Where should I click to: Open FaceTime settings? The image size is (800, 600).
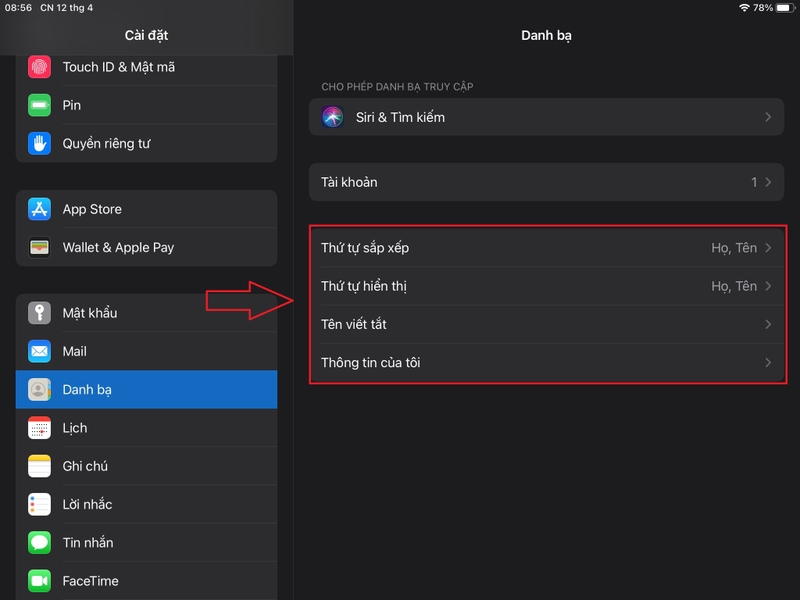coord(146,581)
